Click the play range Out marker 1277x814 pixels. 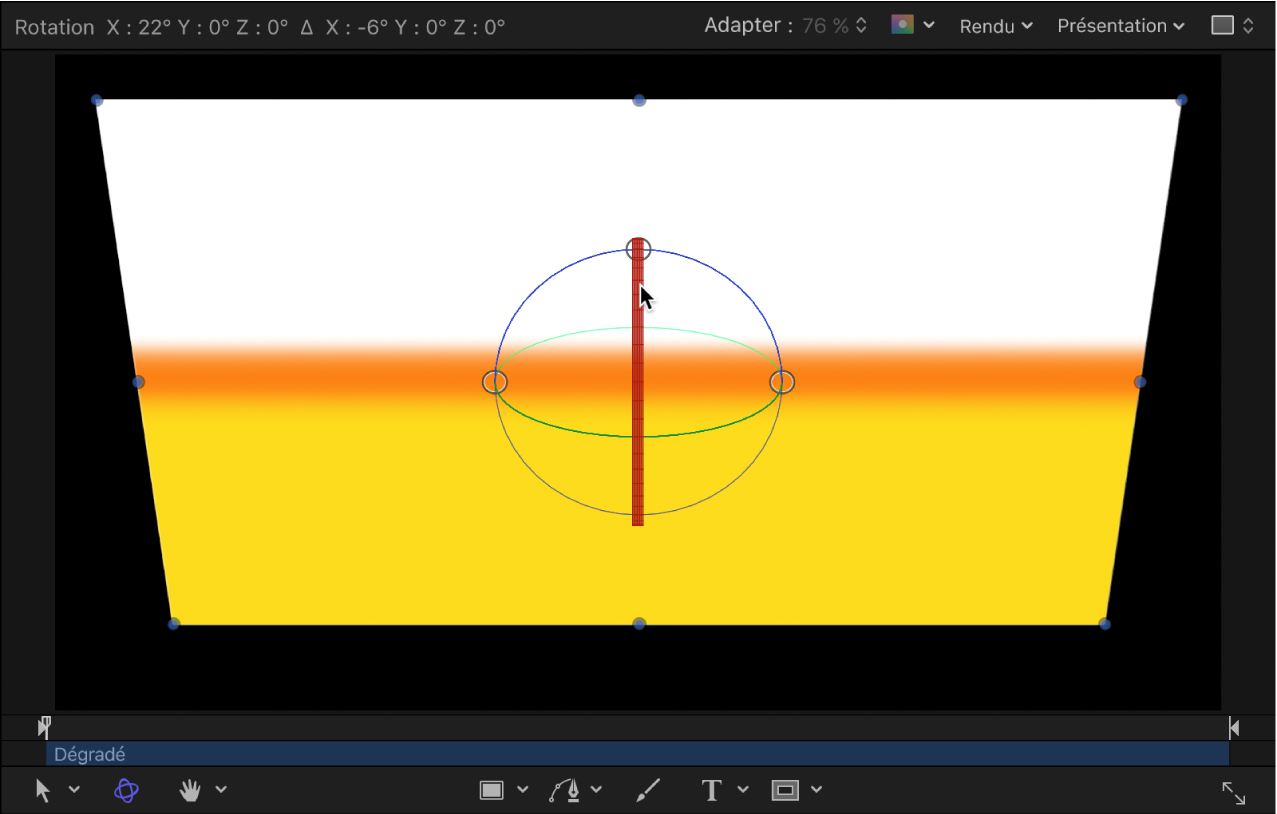point(1234,728)
